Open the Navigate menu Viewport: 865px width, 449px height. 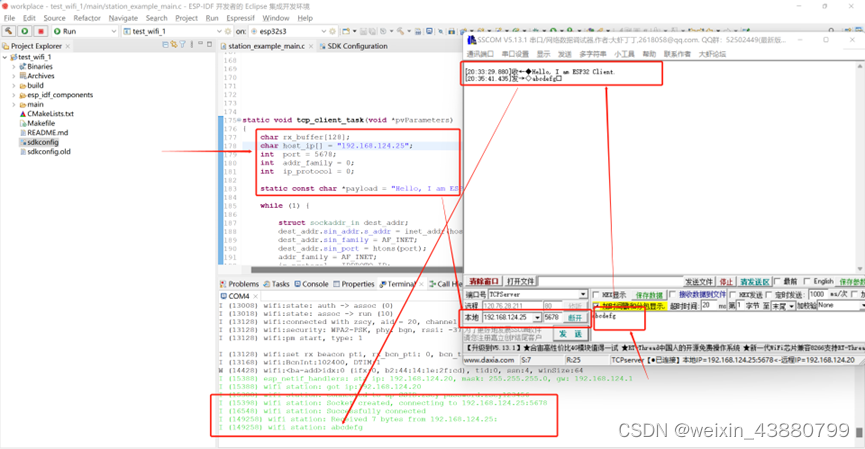[x=123, y=18]
